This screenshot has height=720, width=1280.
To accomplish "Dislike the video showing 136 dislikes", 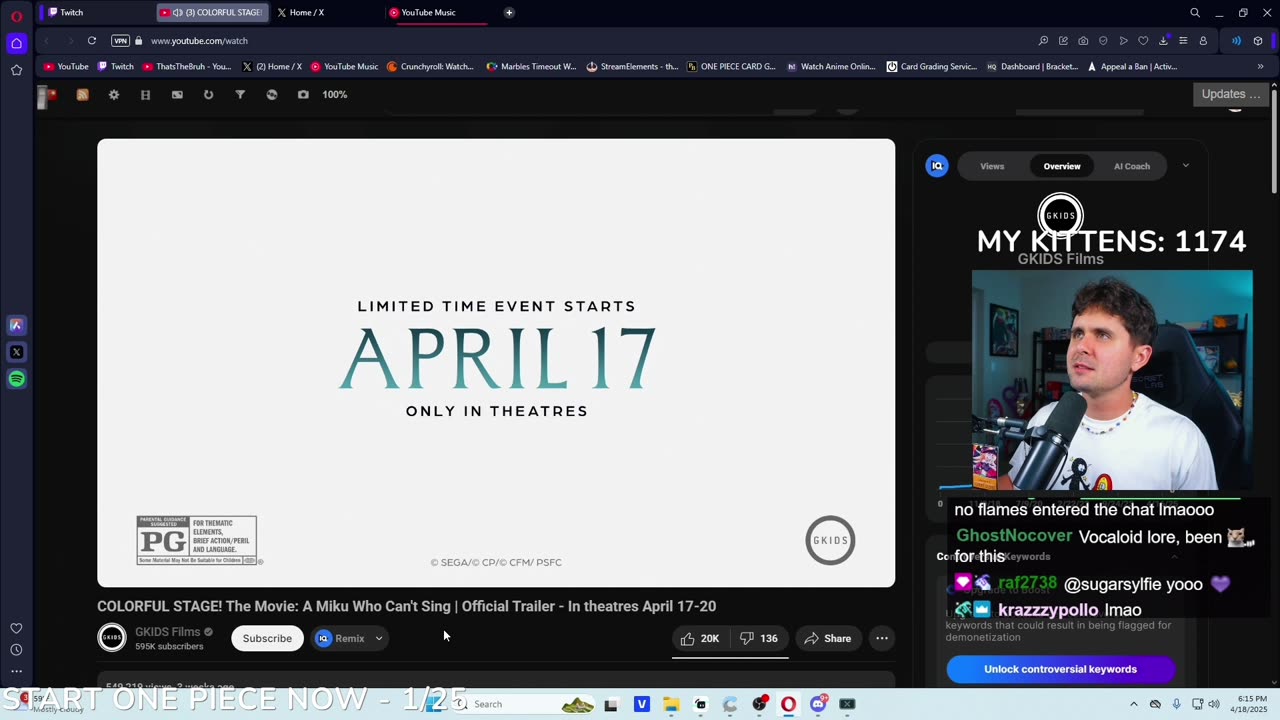I will (758, 638).
